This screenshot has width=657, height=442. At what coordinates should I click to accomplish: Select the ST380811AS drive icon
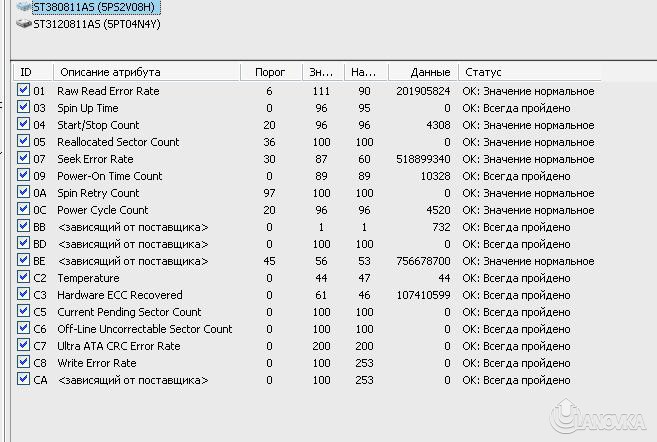click(x=24, y=7)
